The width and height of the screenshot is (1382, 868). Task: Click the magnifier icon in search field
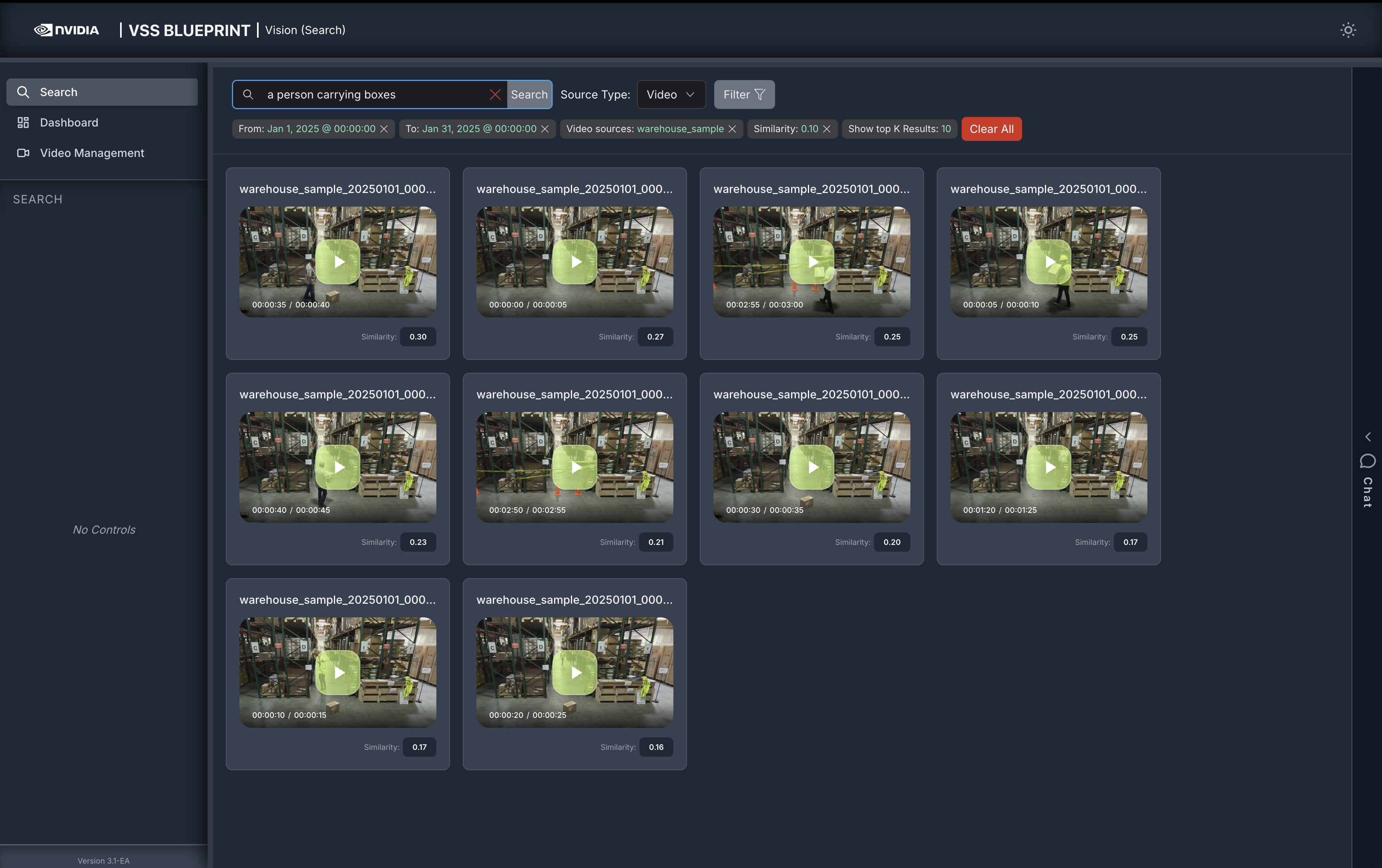click(248, 95)
